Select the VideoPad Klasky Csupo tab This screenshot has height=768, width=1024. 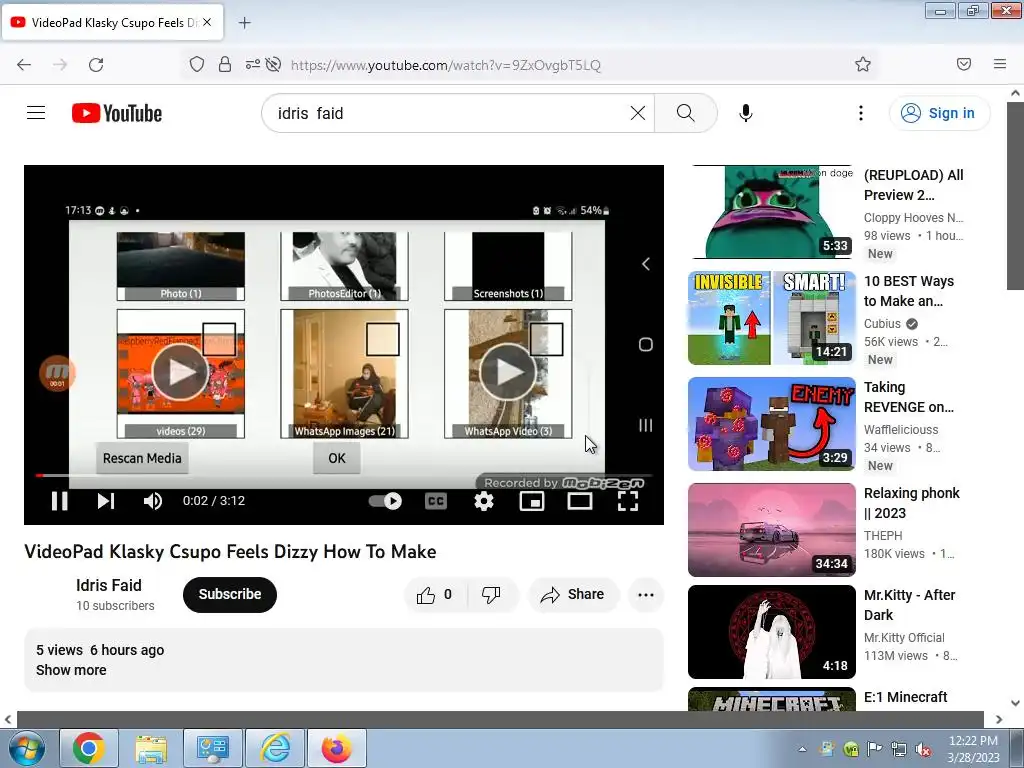112,22
